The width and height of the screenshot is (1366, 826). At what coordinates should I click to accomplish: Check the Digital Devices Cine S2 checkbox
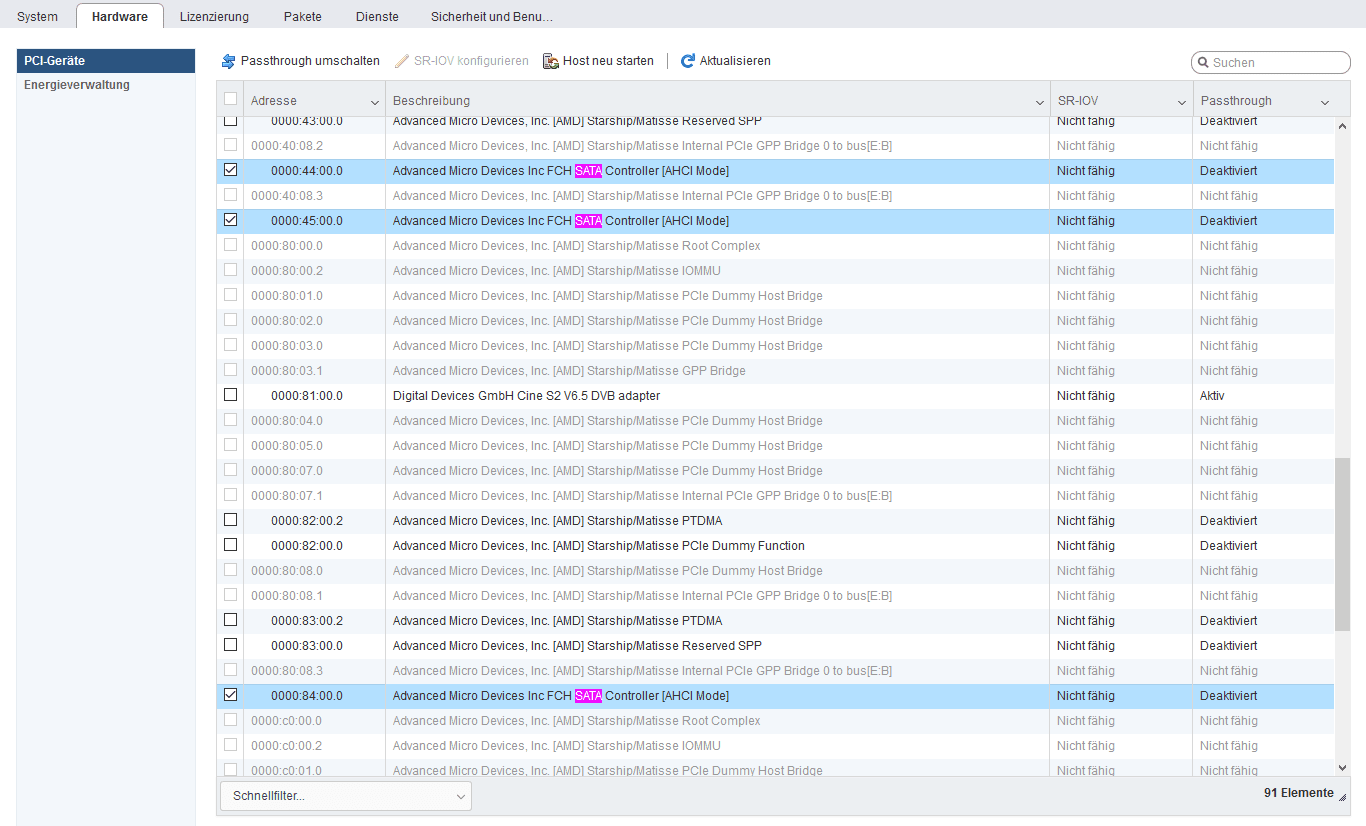click(231, 395)
